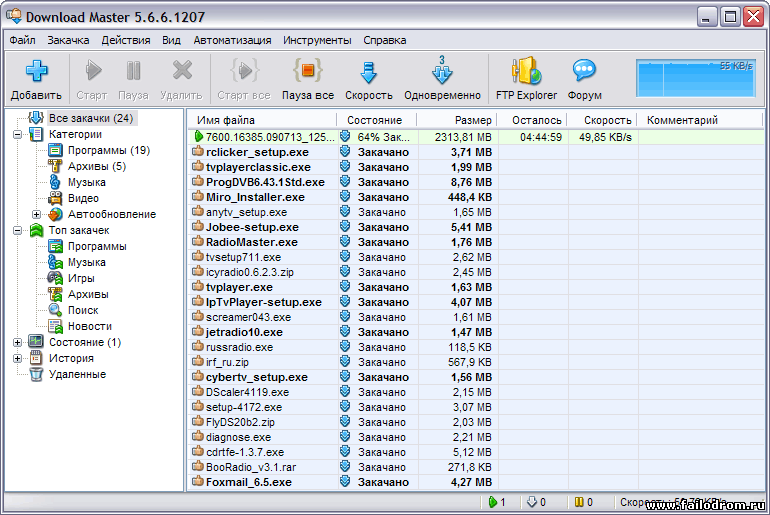Select Новости in Топ закачек
The width and height of the screenshot is (770, 515).
[90, 326]
